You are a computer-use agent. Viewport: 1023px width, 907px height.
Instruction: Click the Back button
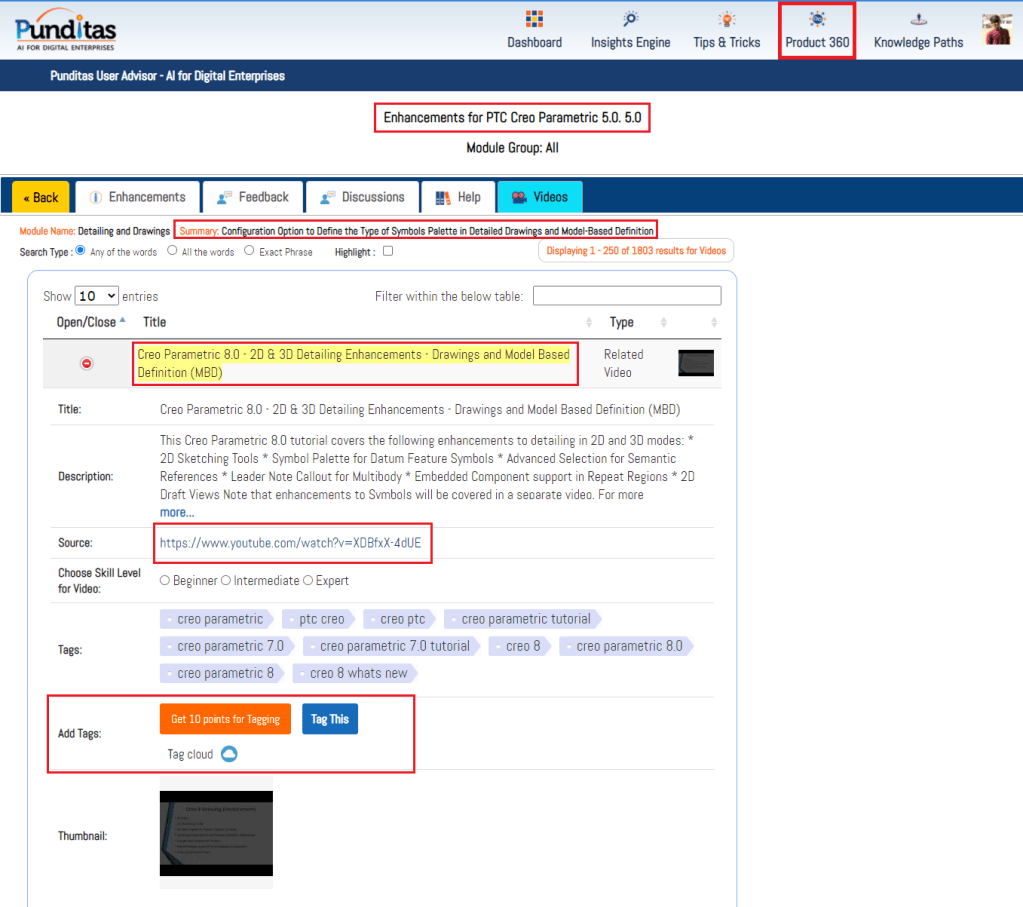41,197
